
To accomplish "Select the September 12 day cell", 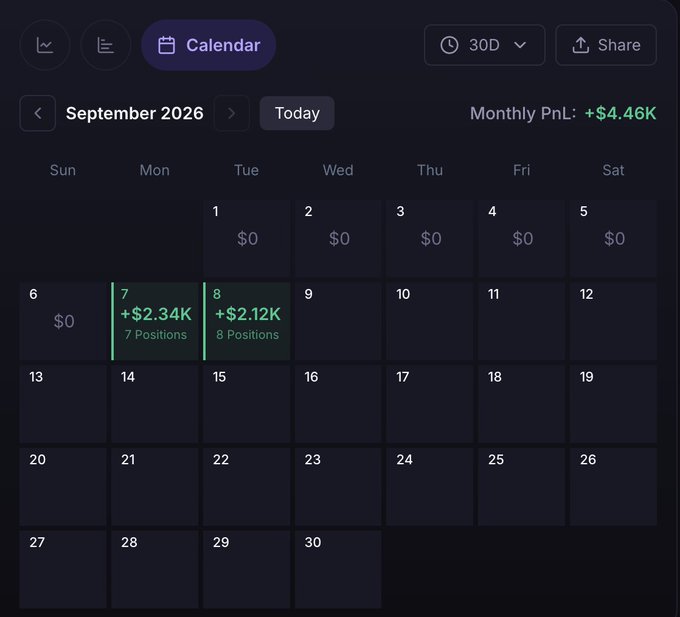I will pyautogui.click(x=614, y=321).
